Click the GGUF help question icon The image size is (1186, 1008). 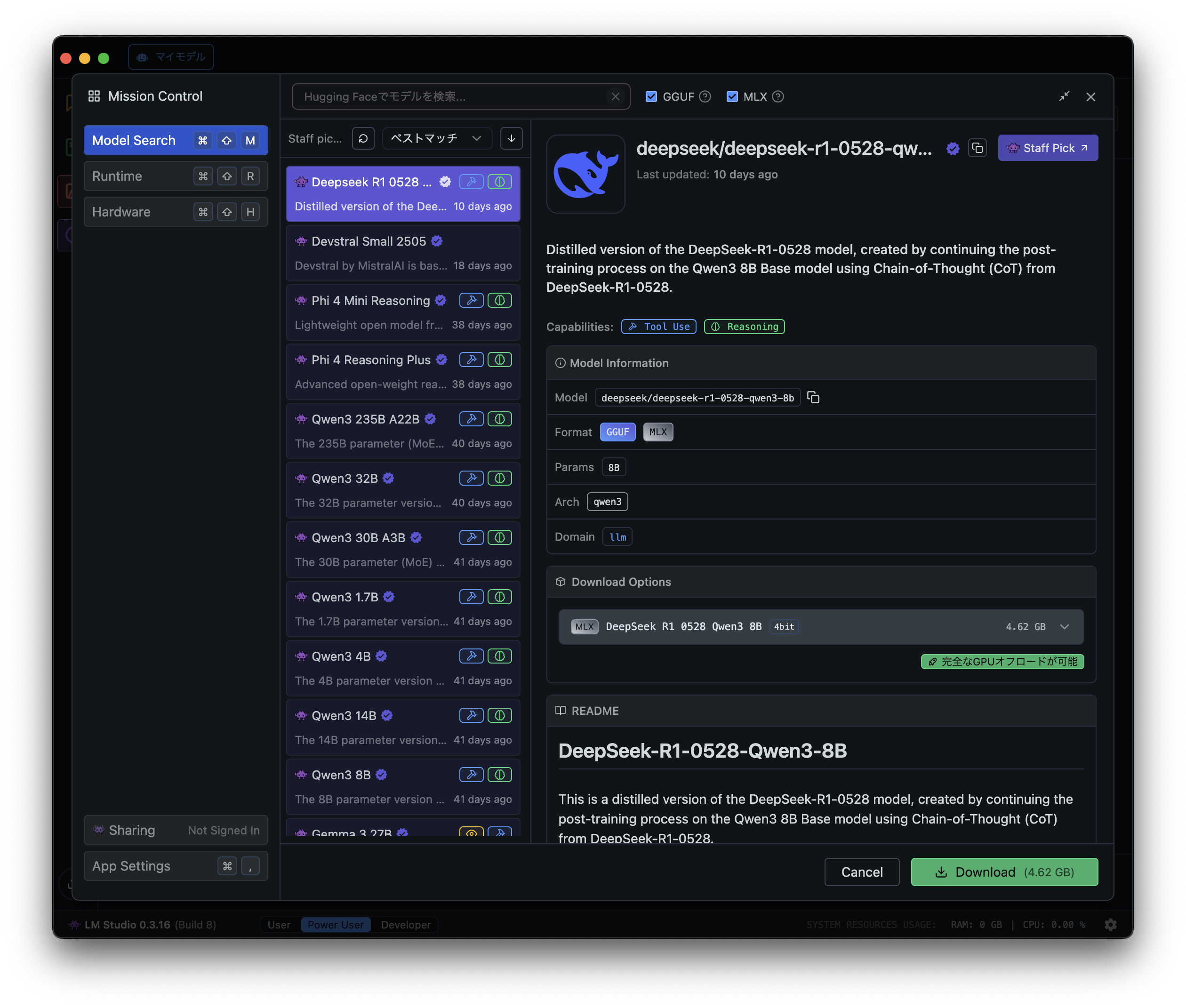[x=705, y=96]
